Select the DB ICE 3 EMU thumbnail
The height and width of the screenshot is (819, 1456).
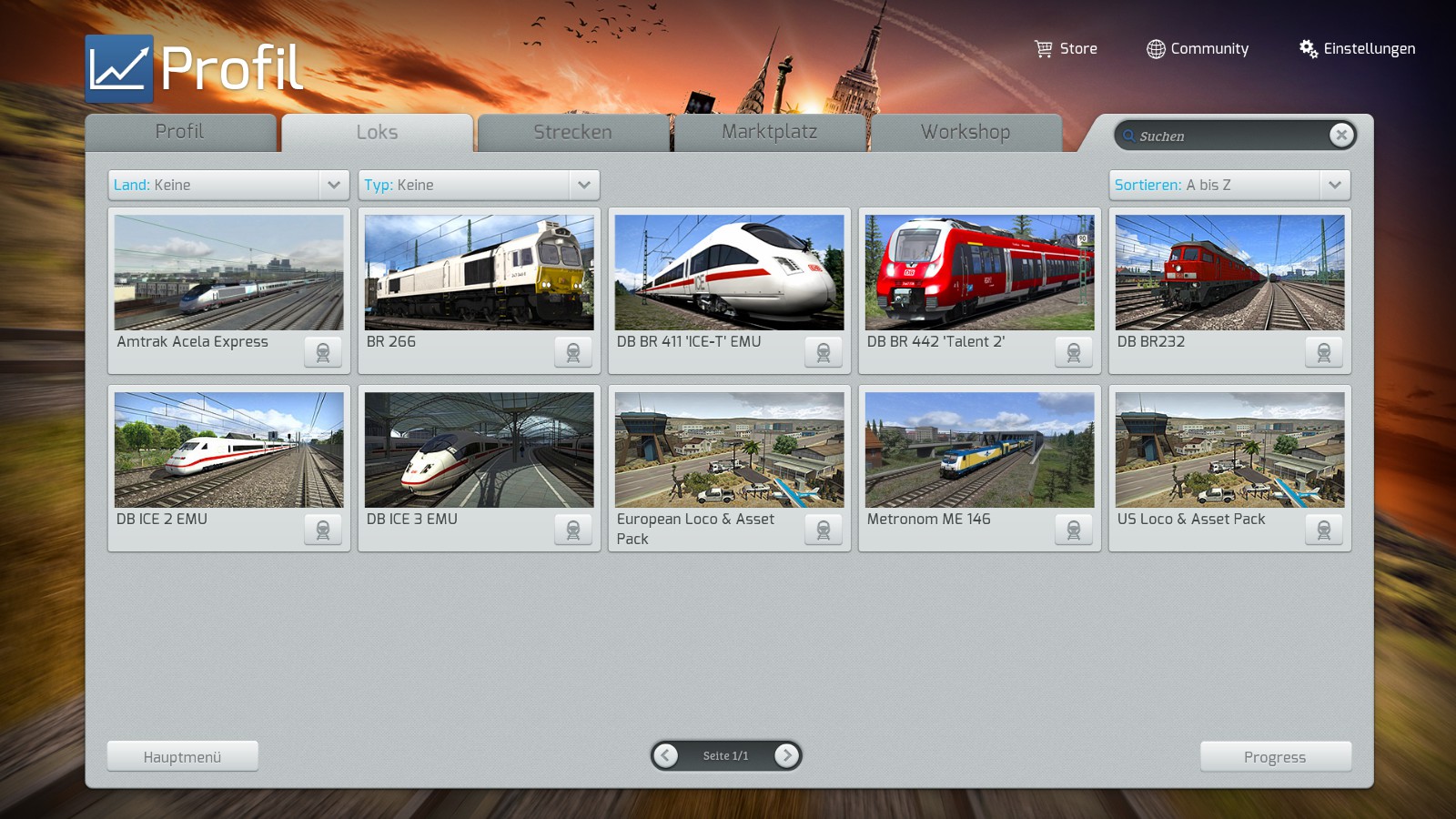[480, 450]
